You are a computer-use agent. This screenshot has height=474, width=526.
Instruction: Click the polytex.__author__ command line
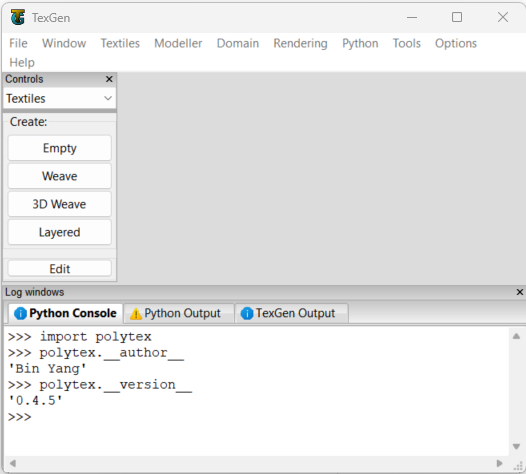click(x=96, y=353)
